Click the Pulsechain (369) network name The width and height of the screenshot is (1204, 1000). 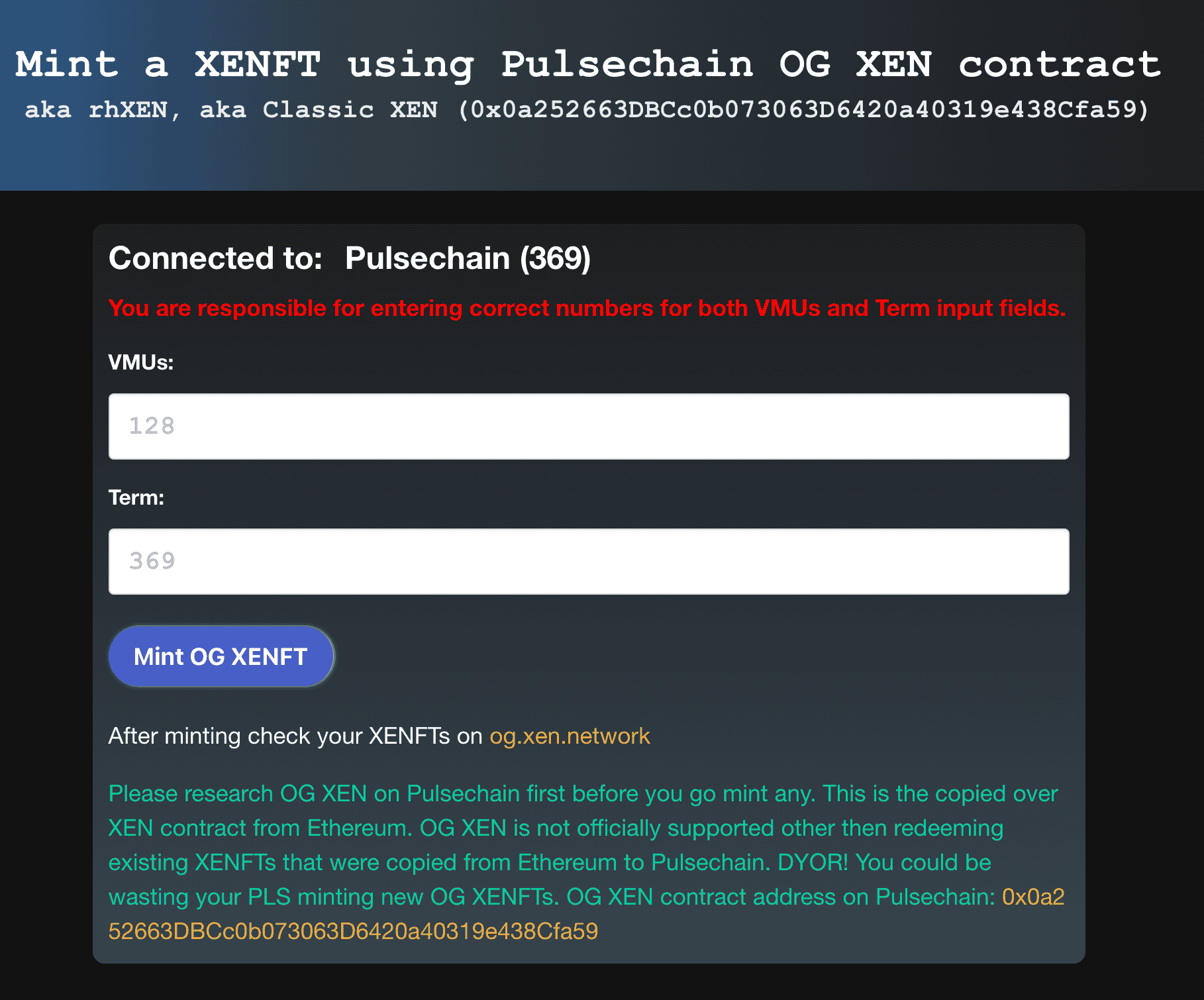pyautogui.click(x=469, y=258)
